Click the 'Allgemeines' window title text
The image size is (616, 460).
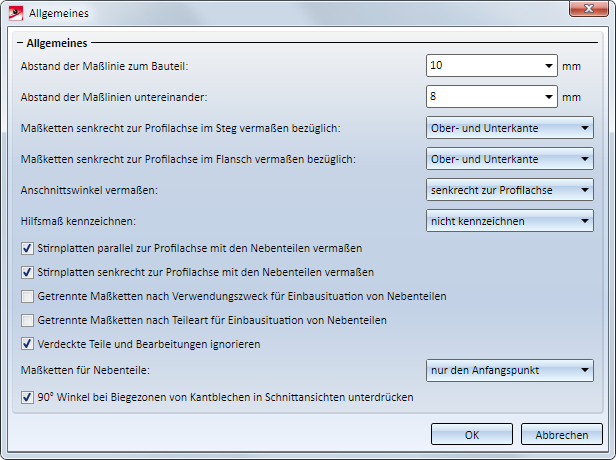59,13
